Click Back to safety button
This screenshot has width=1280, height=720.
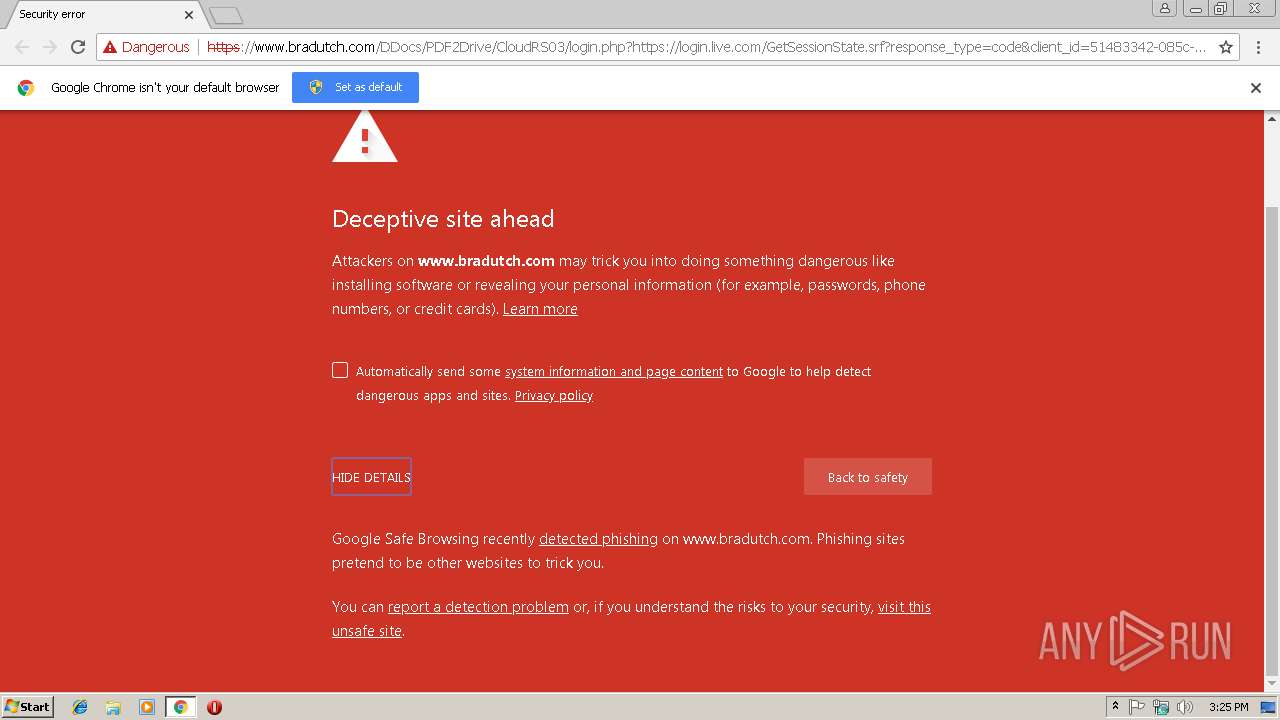(868, 477)
